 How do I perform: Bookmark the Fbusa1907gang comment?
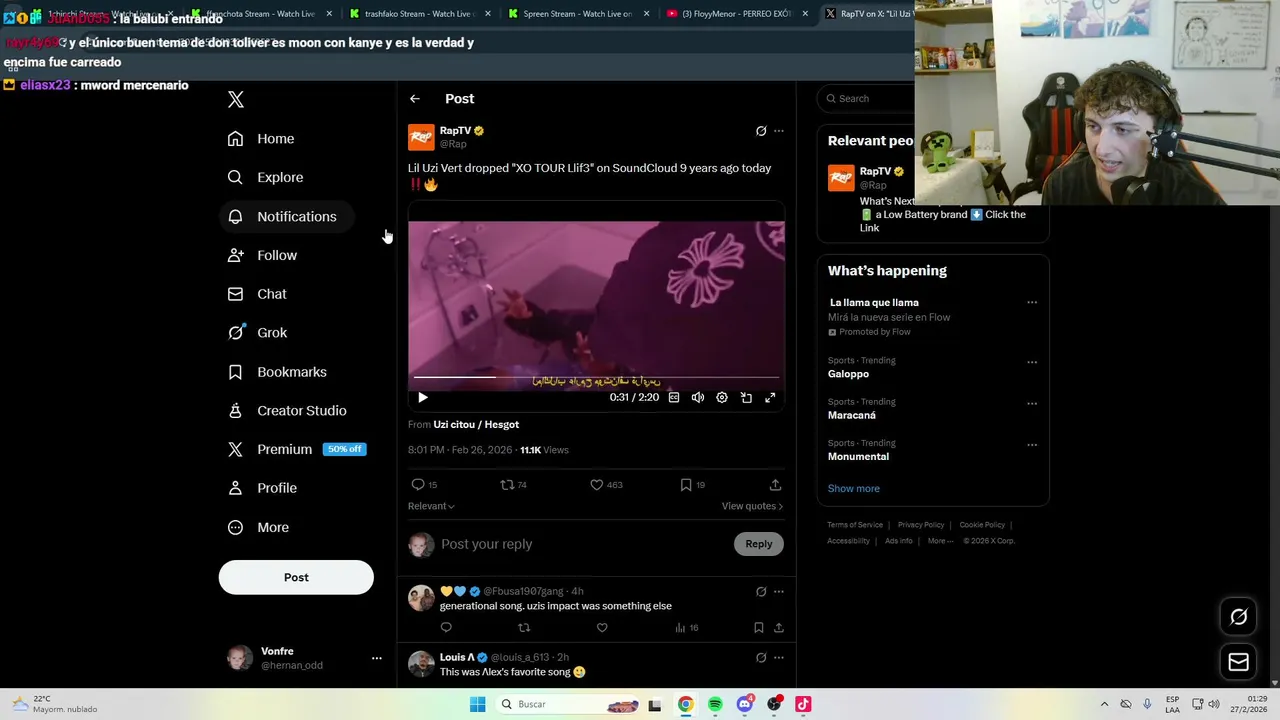759,628
